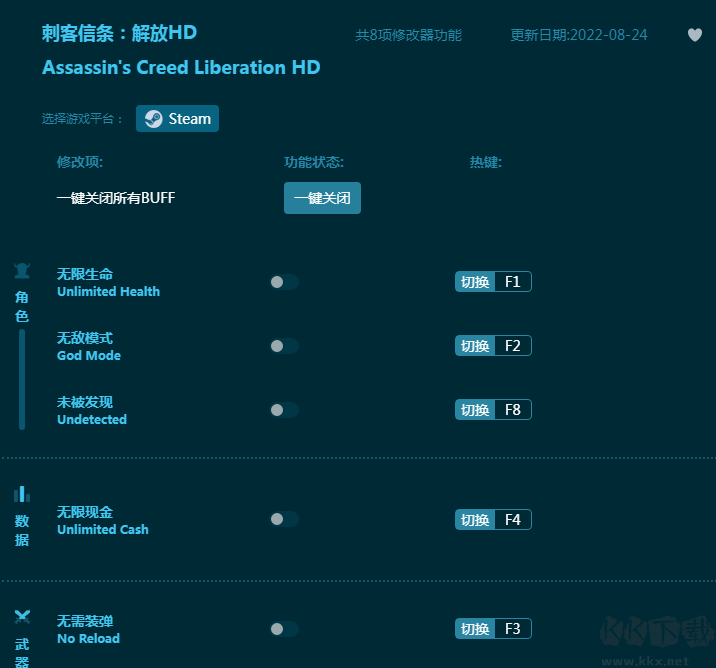
Task: Select the F2 hotkey field
Action: click(513, 346)
